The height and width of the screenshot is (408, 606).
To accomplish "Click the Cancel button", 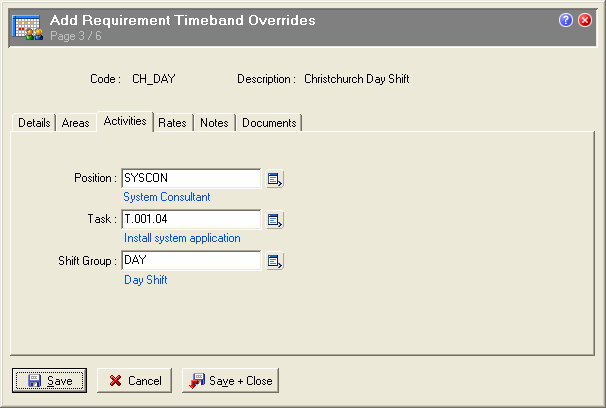I will pyautogui.click(x=134, y=381).
